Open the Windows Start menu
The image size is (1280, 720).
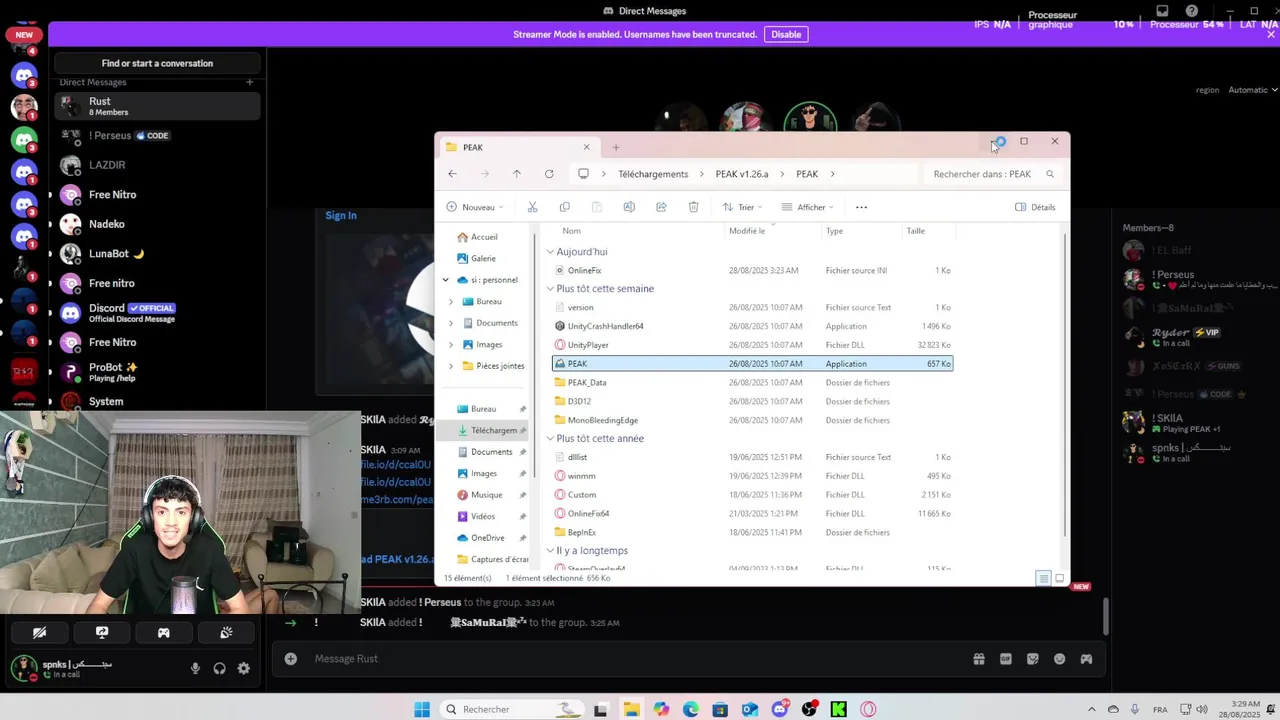pos(422,709)
